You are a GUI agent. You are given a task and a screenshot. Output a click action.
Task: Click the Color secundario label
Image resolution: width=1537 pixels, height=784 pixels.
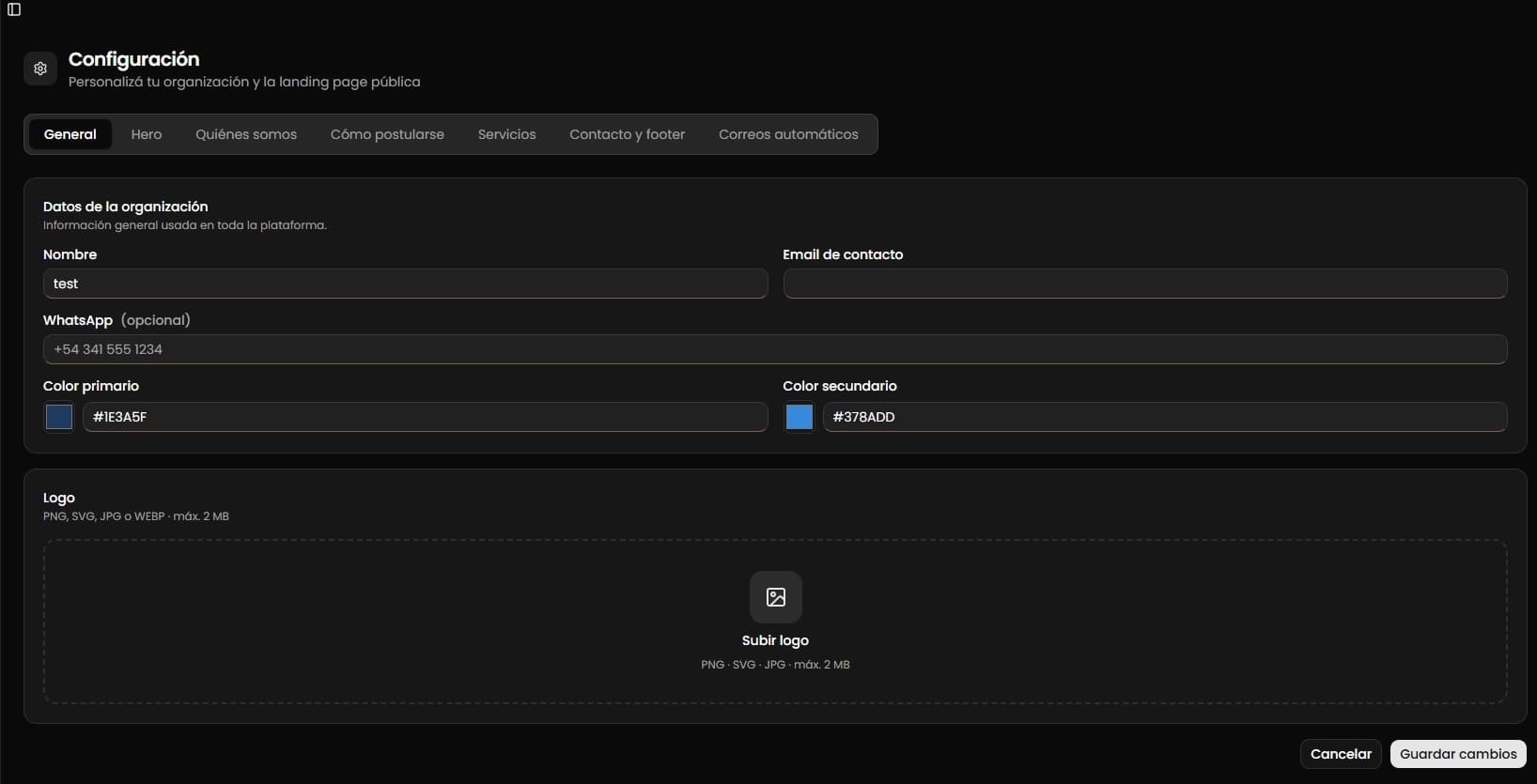(x=840, y=386)
